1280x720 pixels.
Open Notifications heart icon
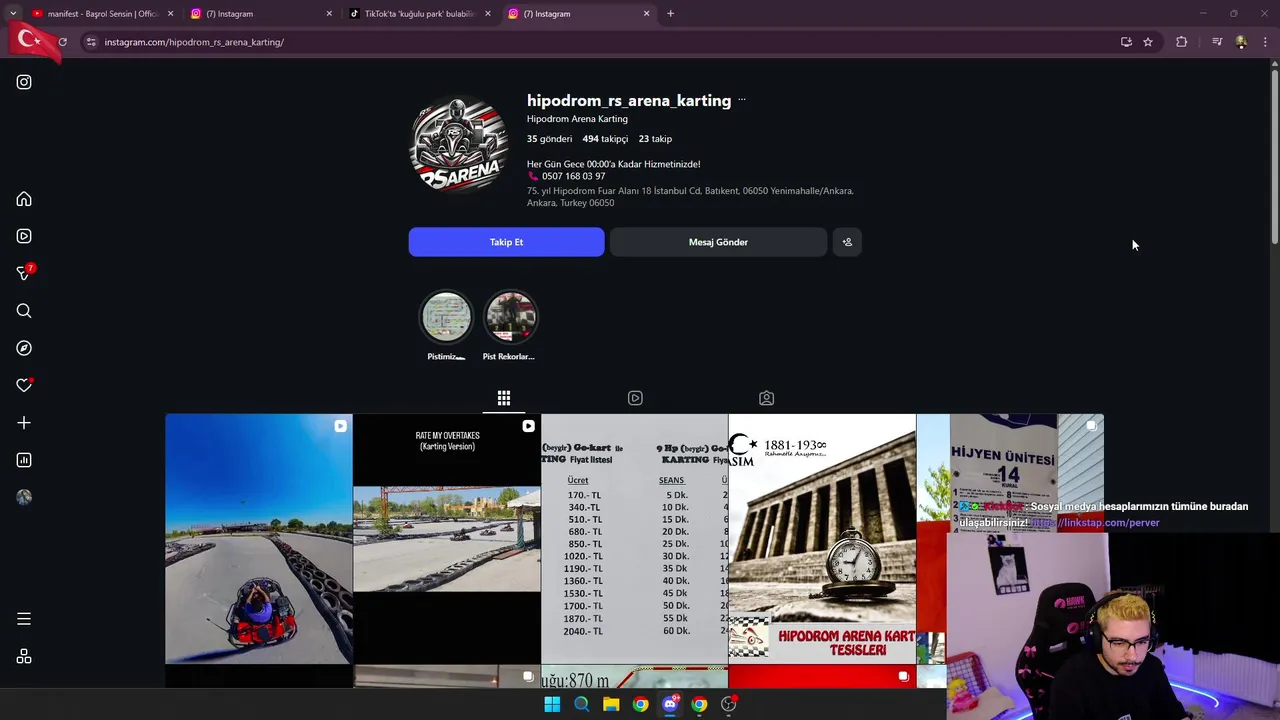(x=24, y=385)
